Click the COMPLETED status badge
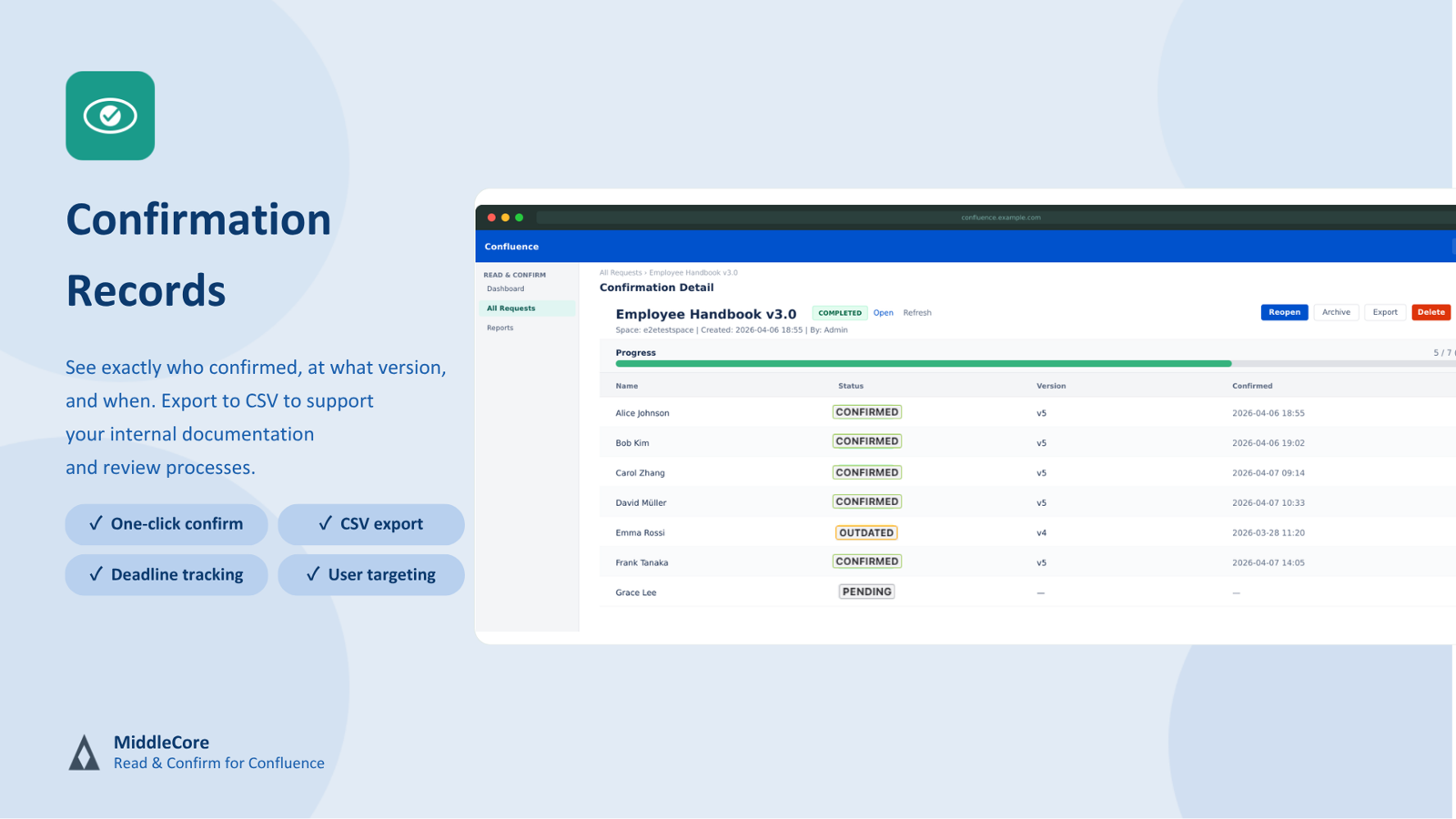This screenshot has width=1456, height=819. coord(839,313)
